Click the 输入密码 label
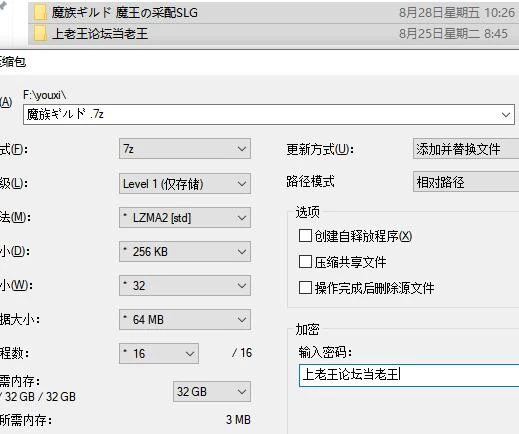This screenshot has width=519, height=434. click(x=325, y=352)
